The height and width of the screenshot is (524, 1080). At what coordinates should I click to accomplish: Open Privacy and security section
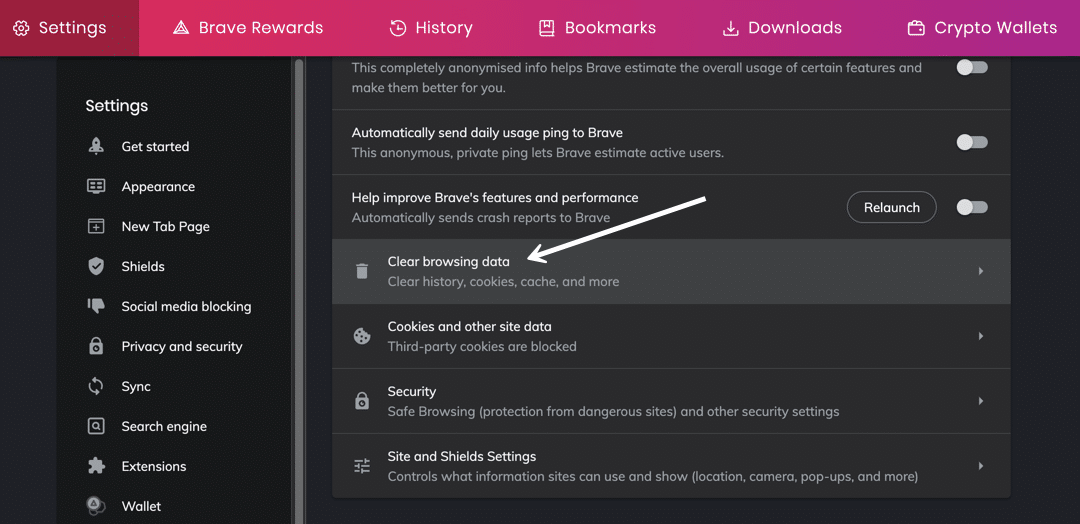tap(182, 346)
